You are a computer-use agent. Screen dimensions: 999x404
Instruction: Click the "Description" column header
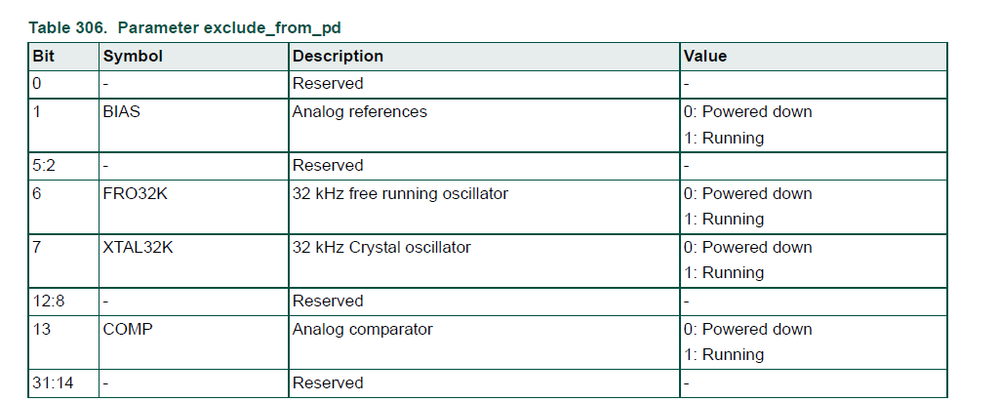[337, 56]
